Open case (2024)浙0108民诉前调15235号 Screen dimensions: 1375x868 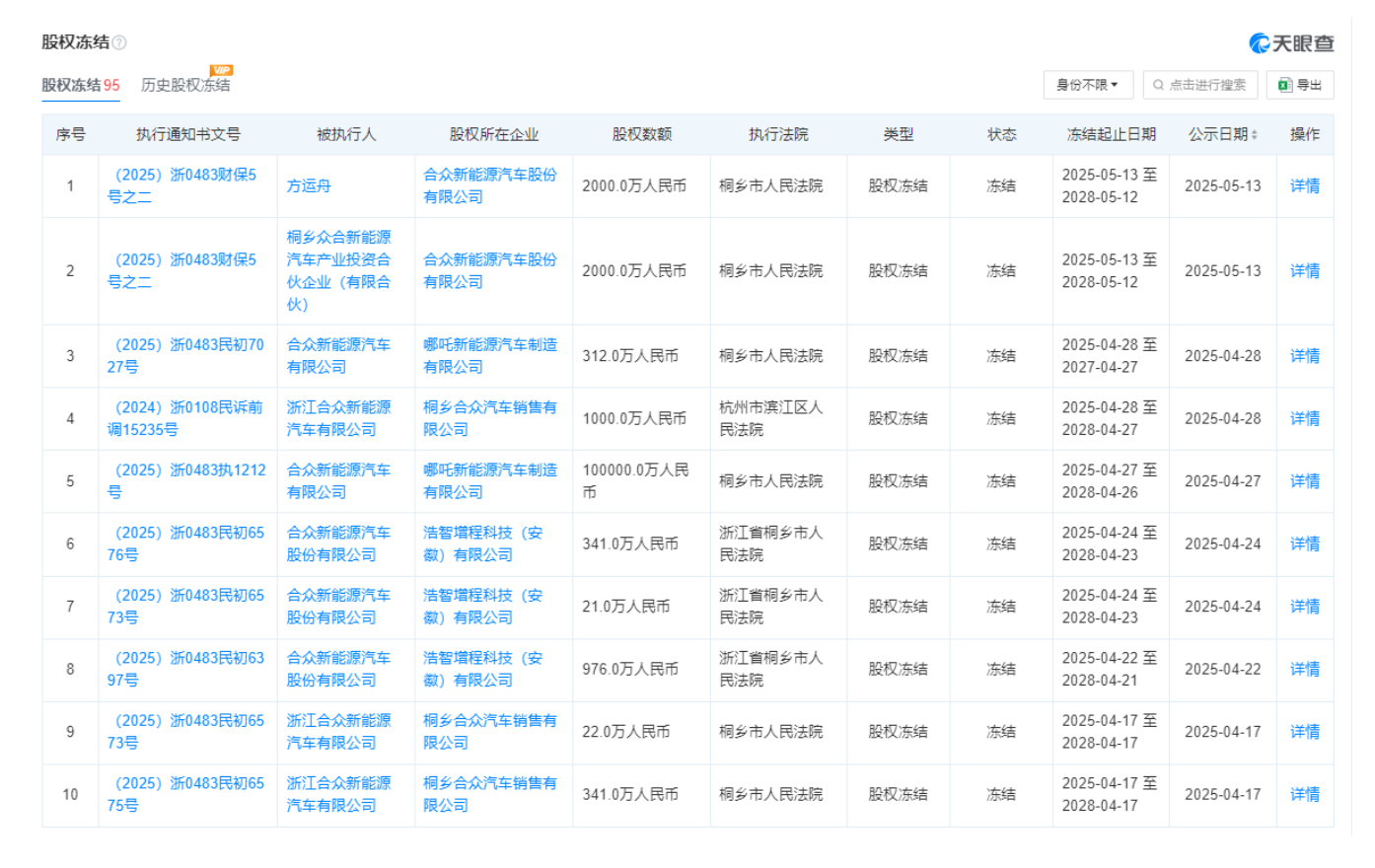point(184,418)
